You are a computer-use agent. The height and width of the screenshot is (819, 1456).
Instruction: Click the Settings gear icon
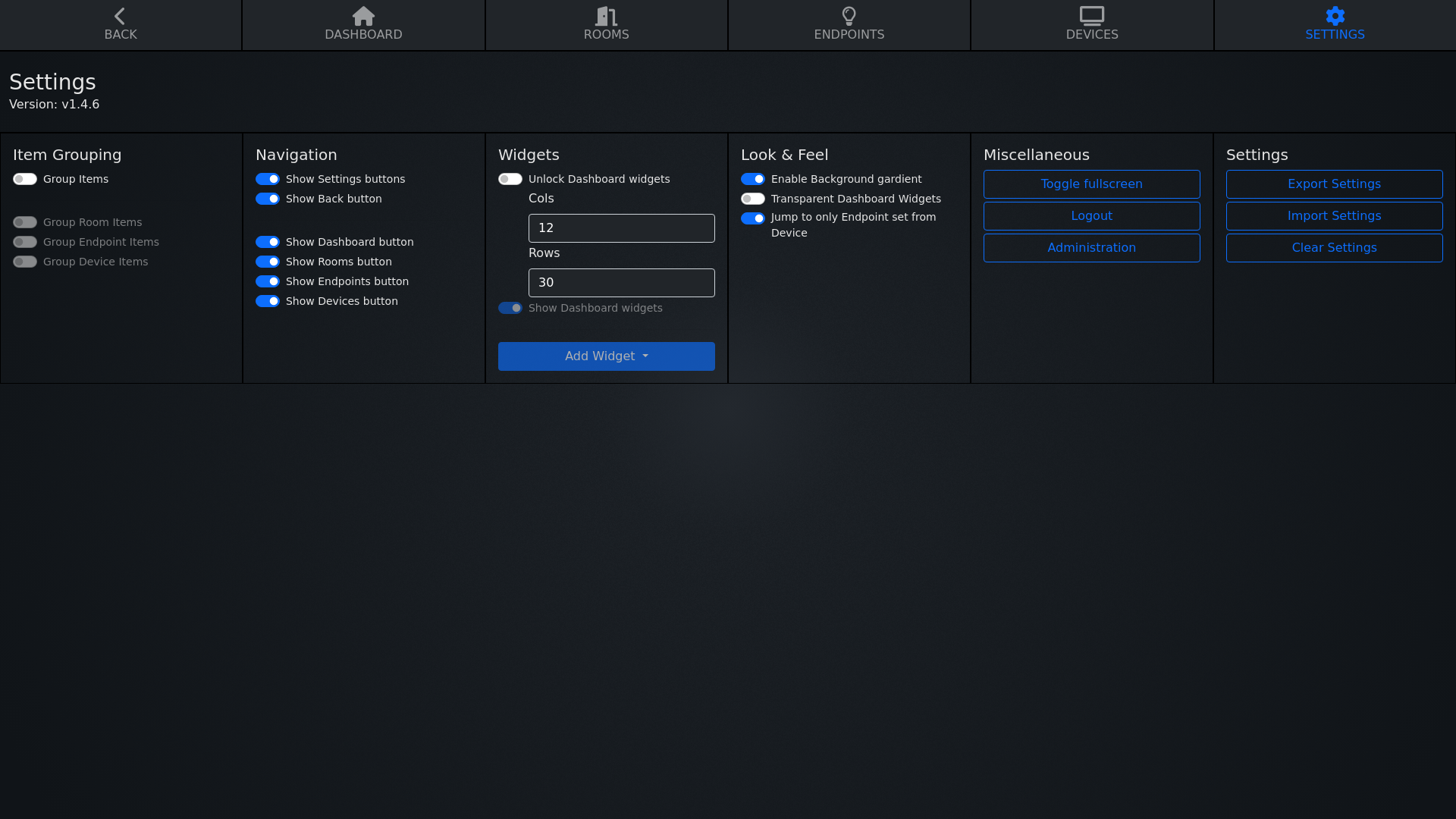click(x=1335, y=16)
